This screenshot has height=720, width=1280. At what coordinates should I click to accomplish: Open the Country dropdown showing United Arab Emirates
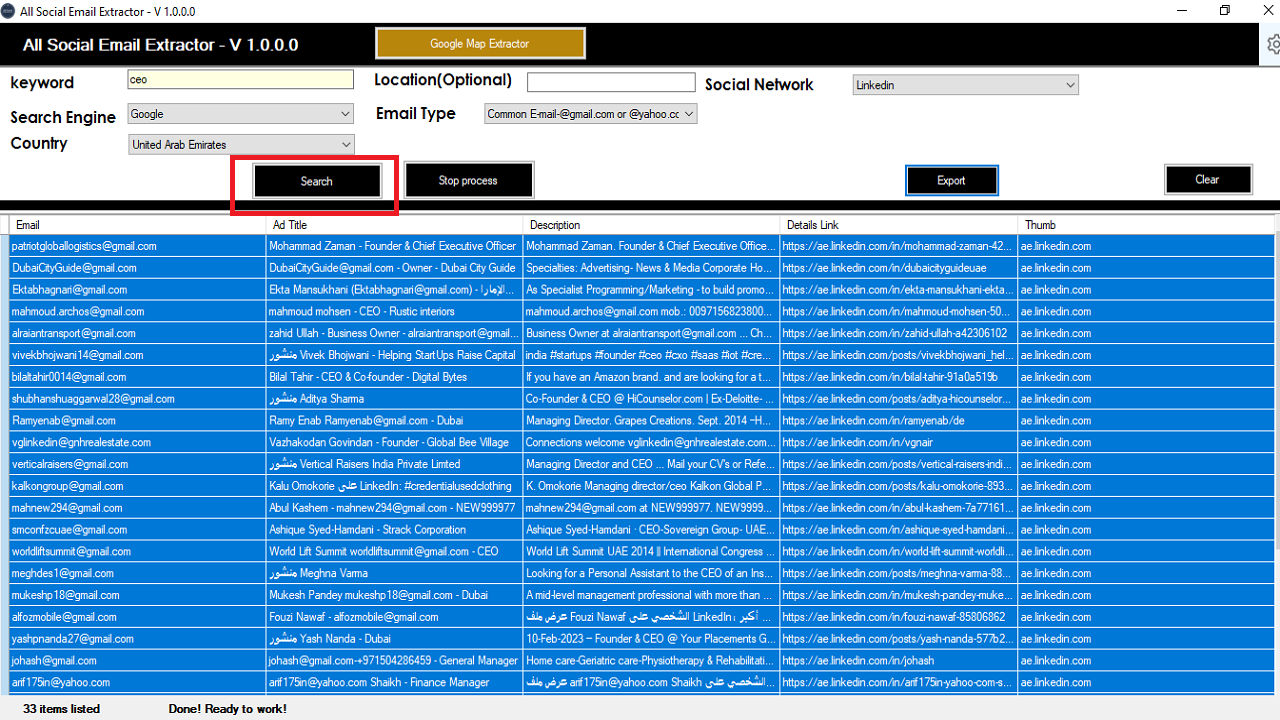240,144
